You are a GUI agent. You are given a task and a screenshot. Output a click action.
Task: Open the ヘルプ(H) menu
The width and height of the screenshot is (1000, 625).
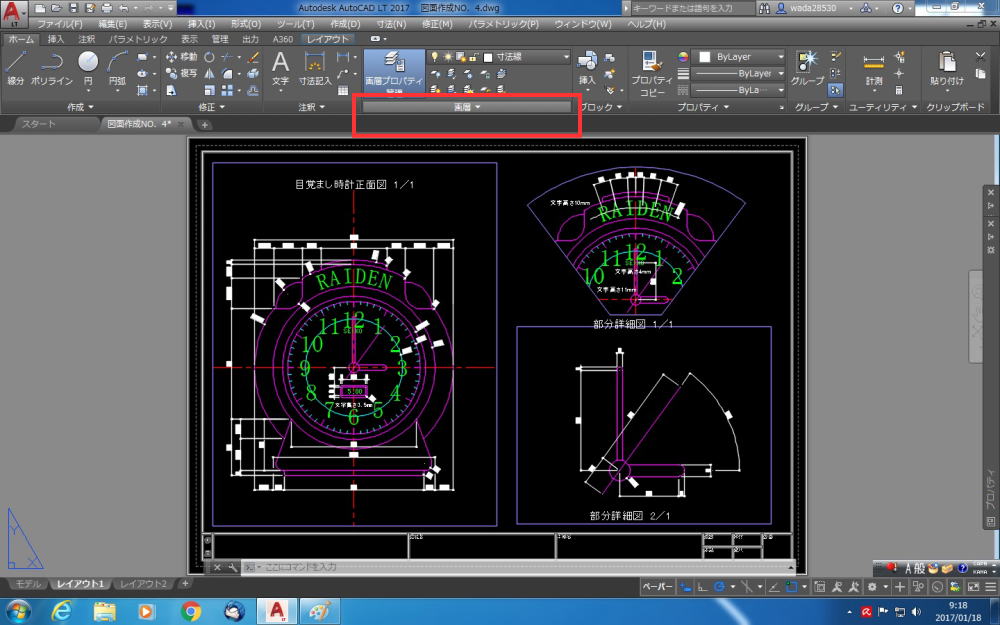647,24
